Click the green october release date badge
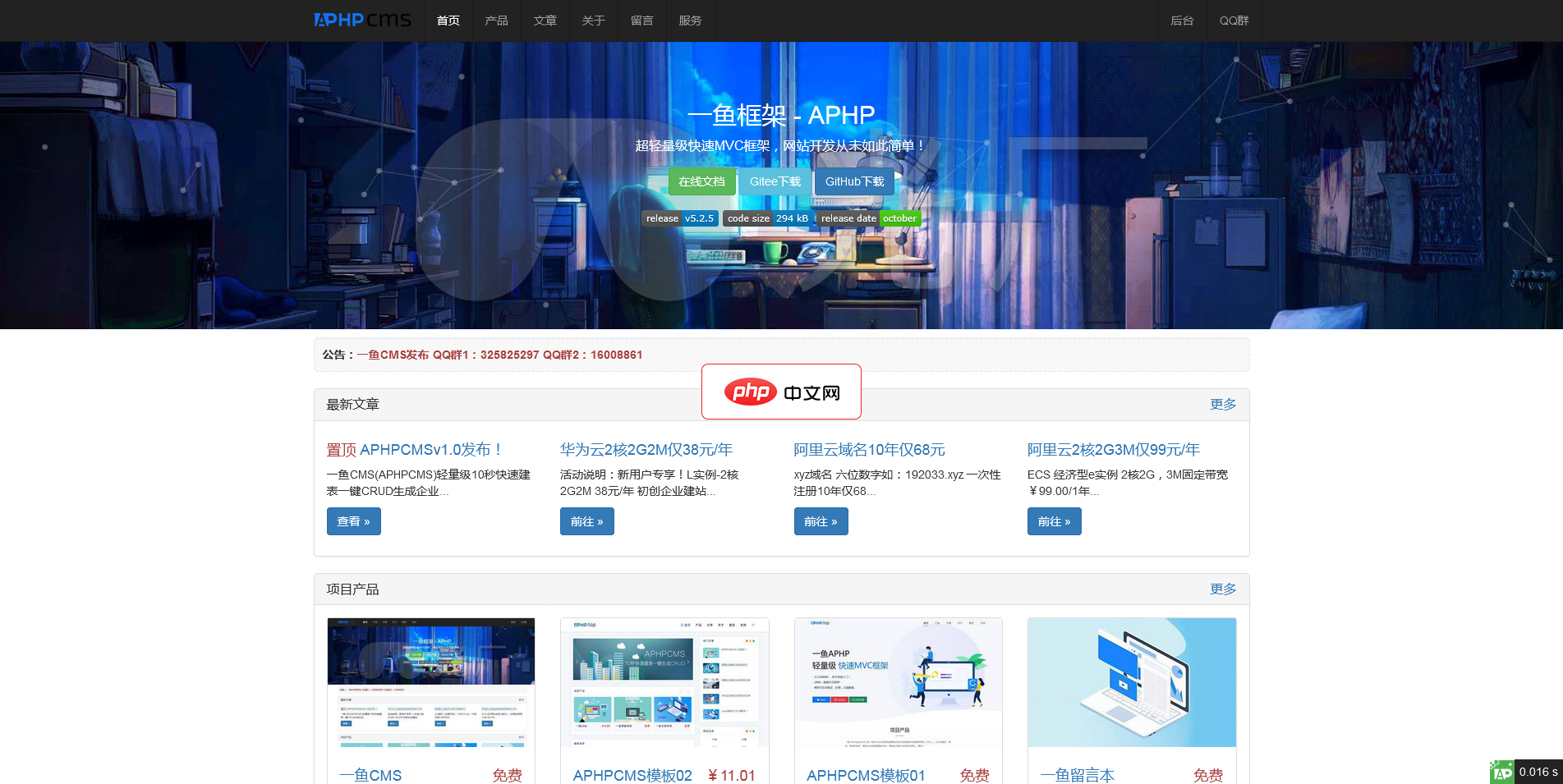The image size is (1563, 784). tap(899, 218)
